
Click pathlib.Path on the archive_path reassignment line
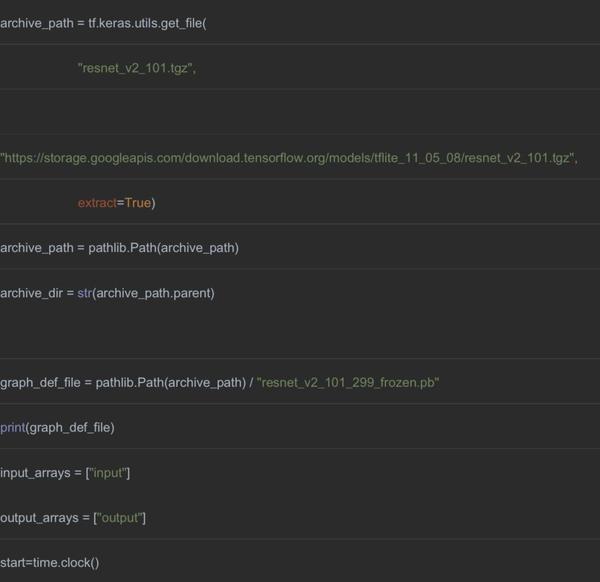[x=129, y=248]
